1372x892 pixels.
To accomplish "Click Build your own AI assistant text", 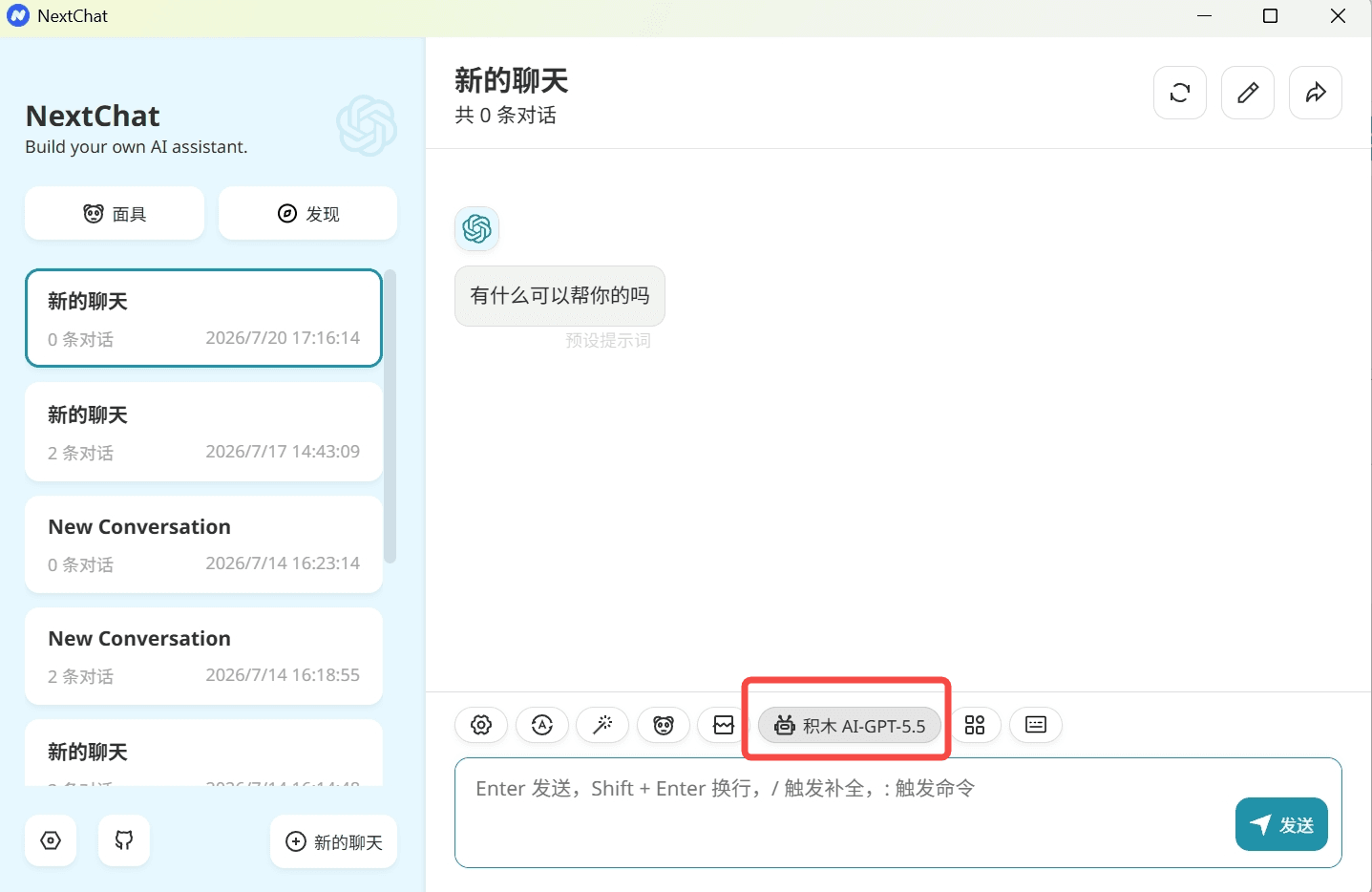I will click(137, 147).
